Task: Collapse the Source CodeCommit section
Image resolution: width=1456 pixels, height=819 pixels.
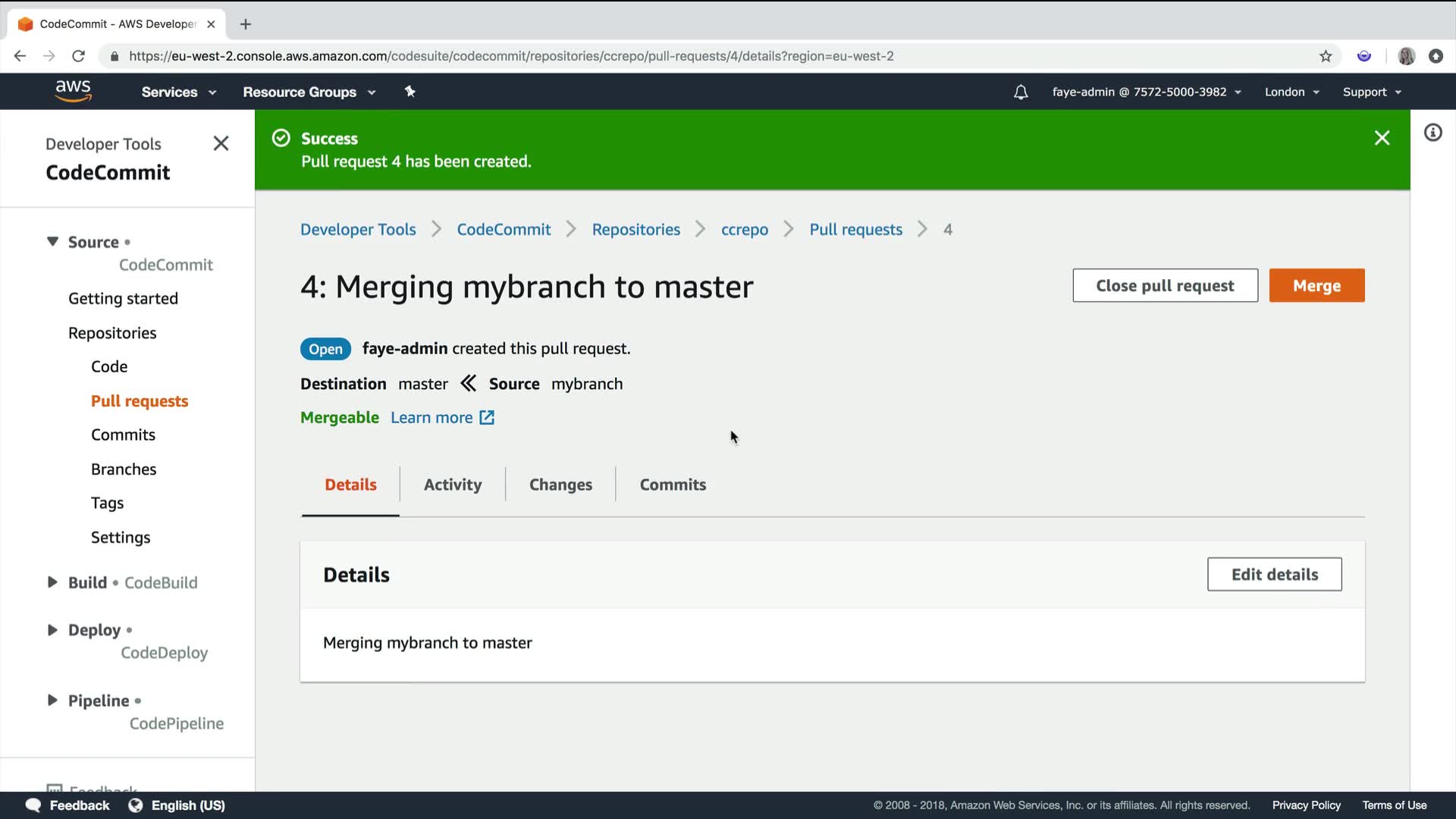Action: pos(52,241)
